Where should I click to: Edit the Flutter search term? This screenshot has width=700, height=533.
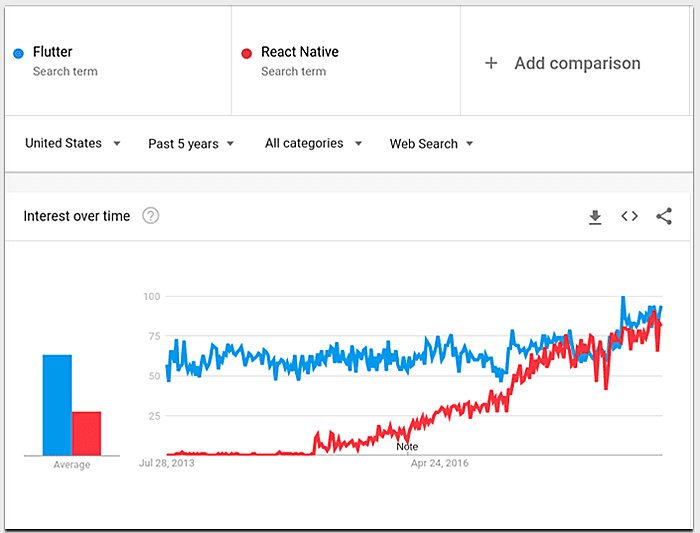52,52
